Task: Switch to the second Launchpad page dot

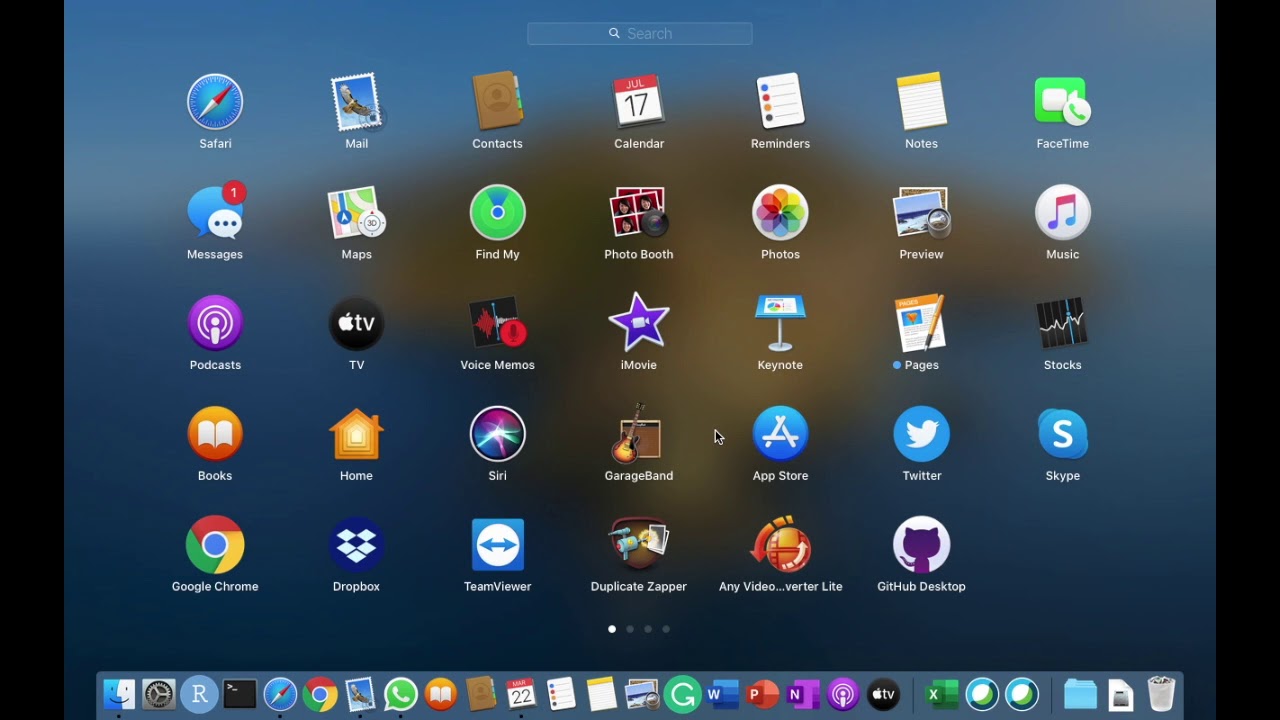Action: coord(630,629)
